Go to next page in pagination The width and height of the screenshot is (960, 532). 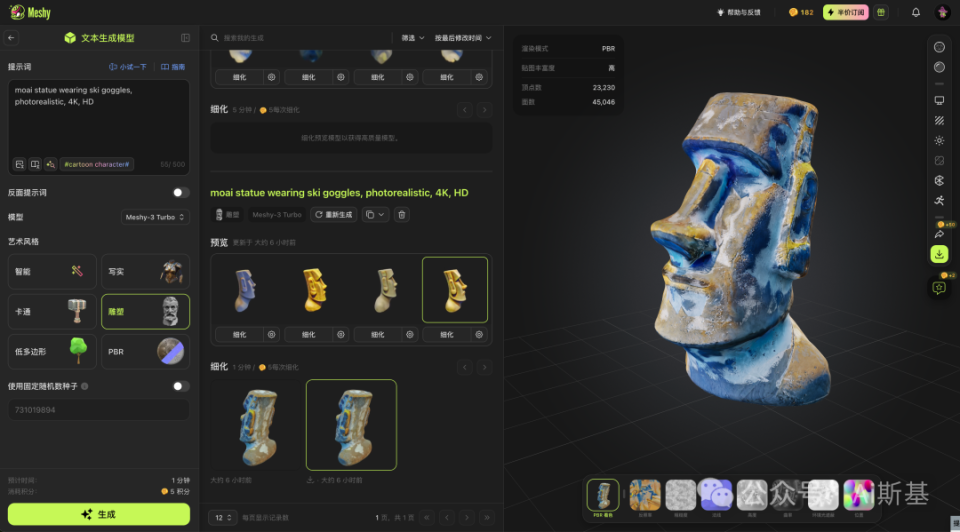pyautogui.click(x=467, y=517)
